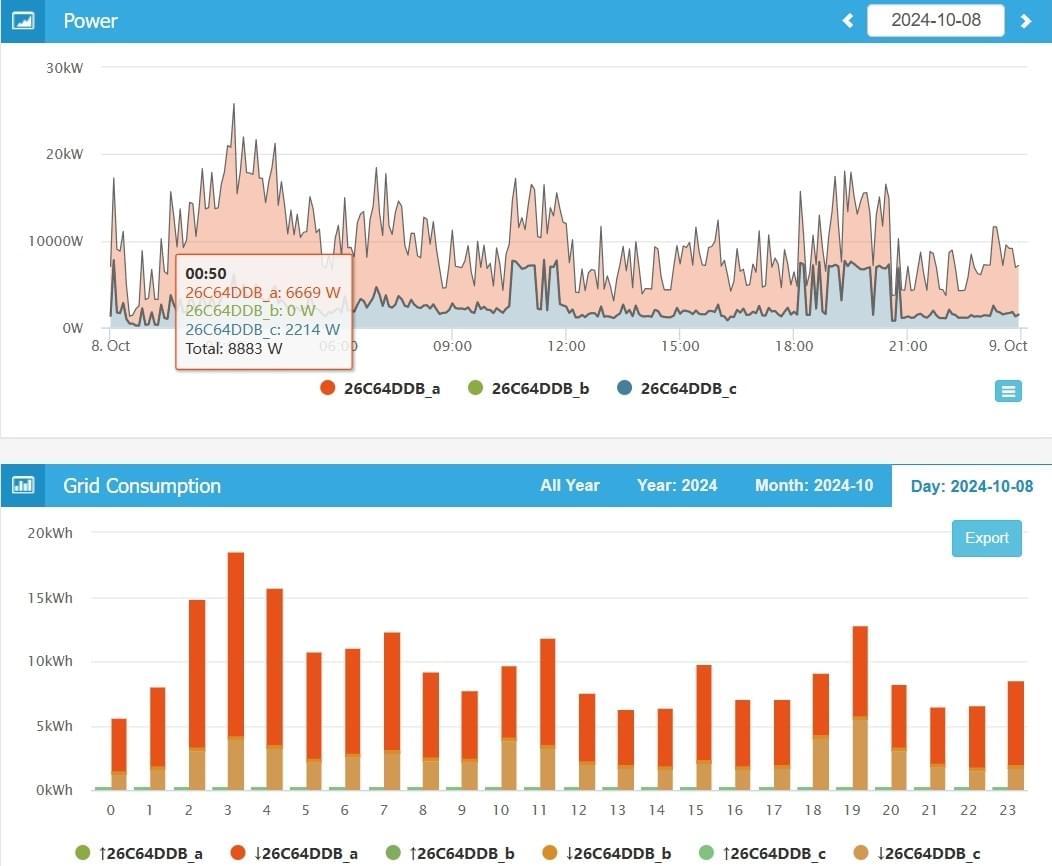Open the Power chart hamburger menu
1052x866 pixels.
tap(1008, 391)
